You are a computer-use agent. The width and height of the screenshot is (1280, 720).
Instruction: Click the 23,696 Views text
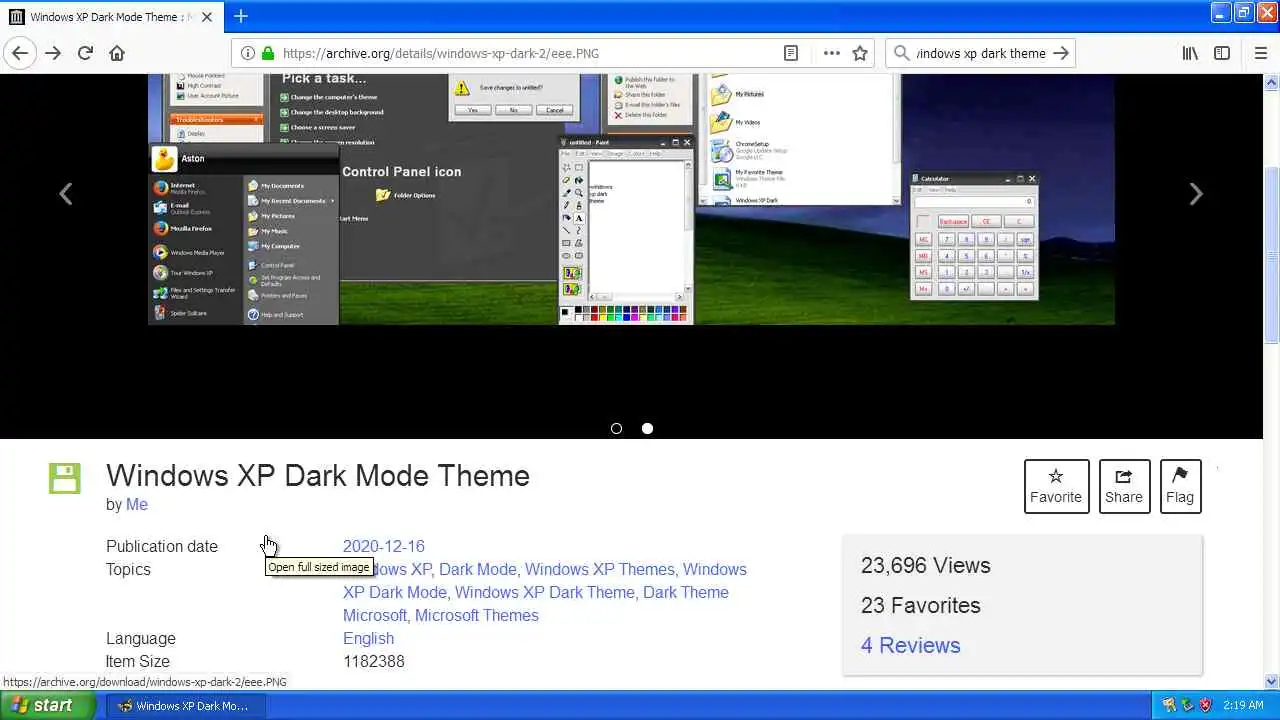click(x=926, y=565)
